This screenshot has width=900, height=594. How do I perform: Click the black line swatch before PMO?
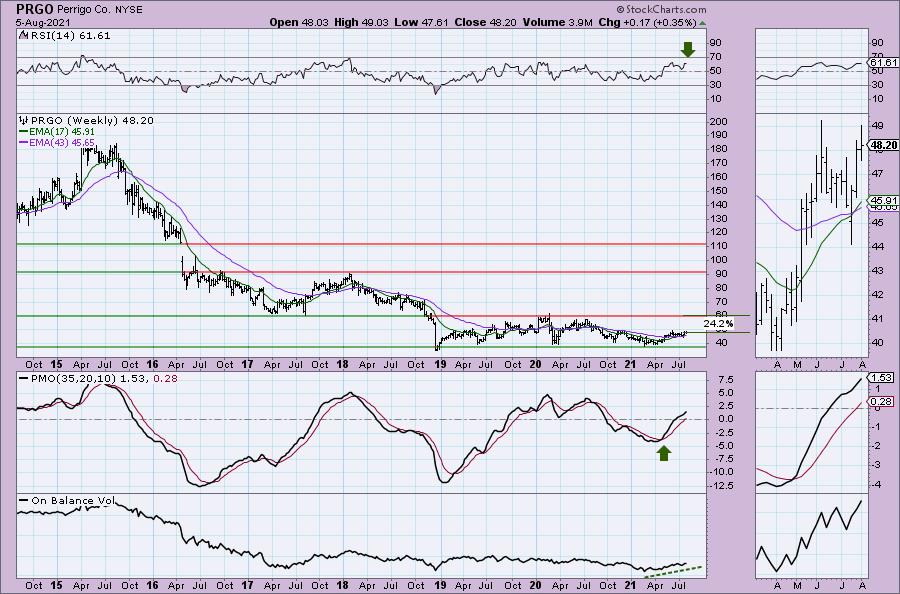[24, 378]
